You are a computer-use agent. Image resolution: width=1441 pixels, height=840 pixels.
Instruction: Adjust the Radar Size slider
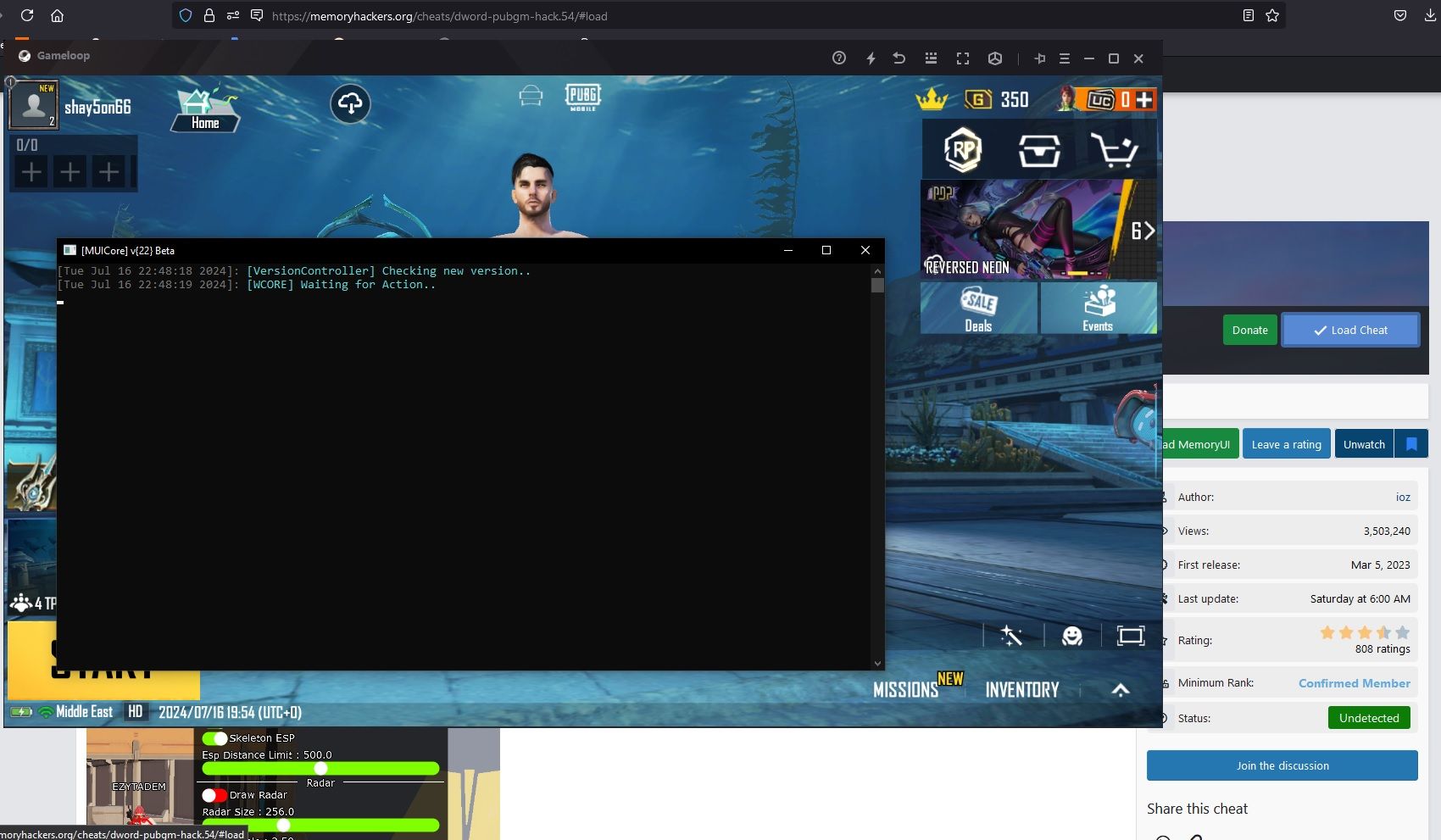click(320, 825)
